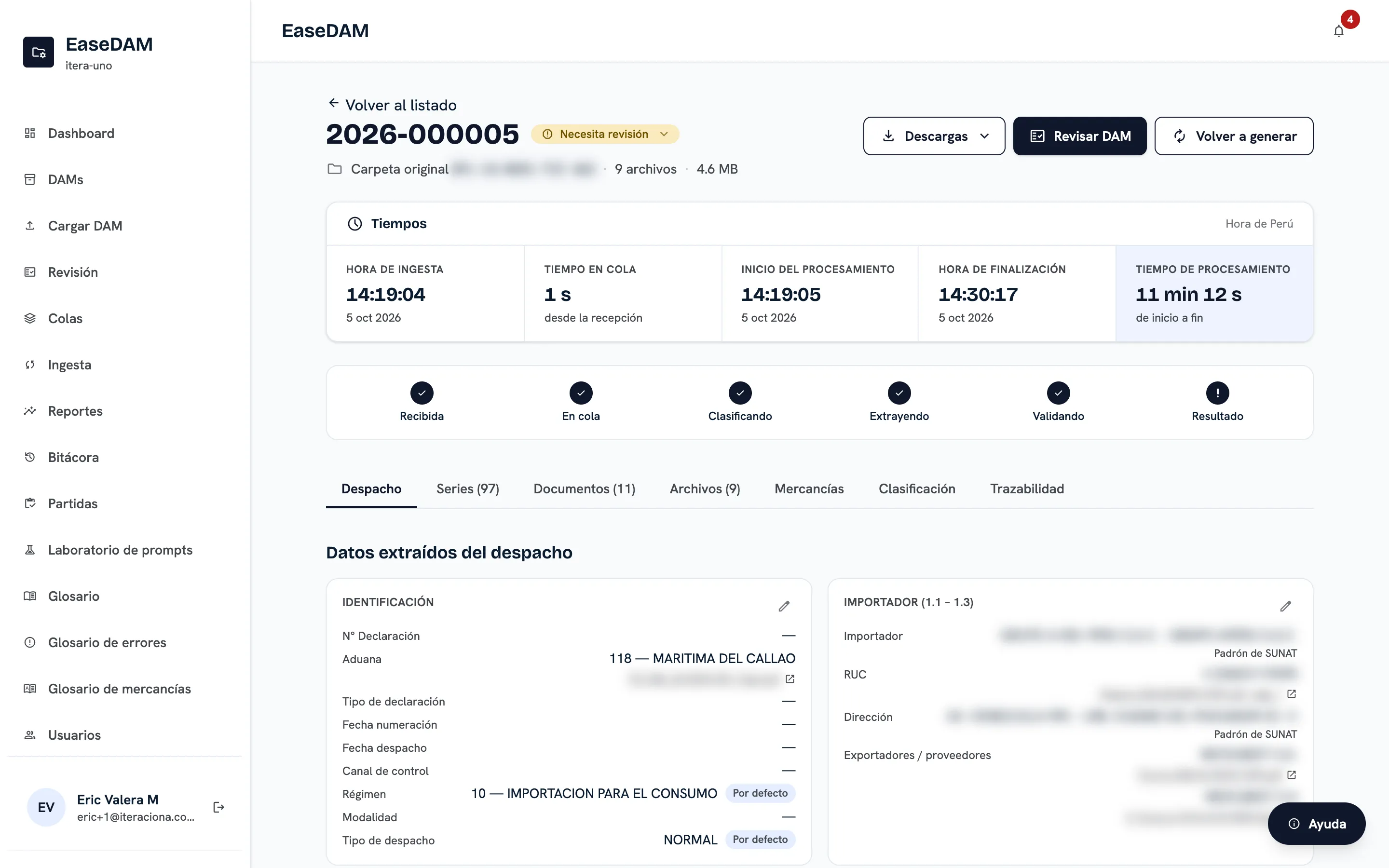Click the EaseDAM logo icon in sidebar
The image size is (1389, 868).
(x=39, y=52)
